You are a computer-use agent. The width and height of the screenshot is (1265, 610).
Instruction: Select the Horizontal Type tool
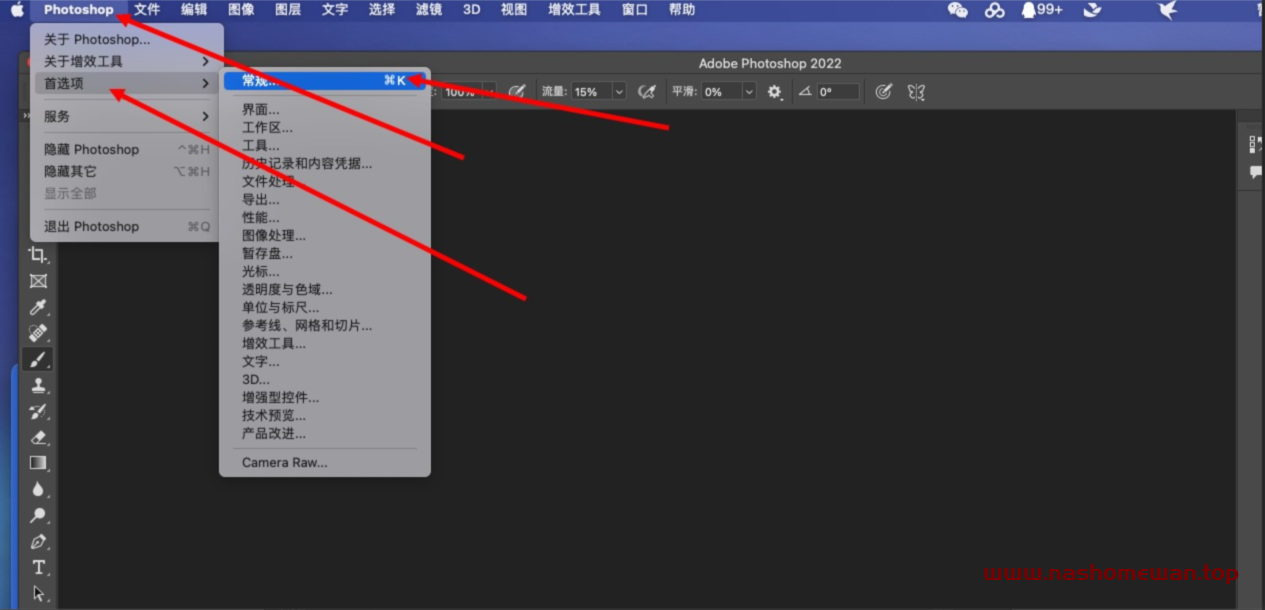click(x=38, y=567)
